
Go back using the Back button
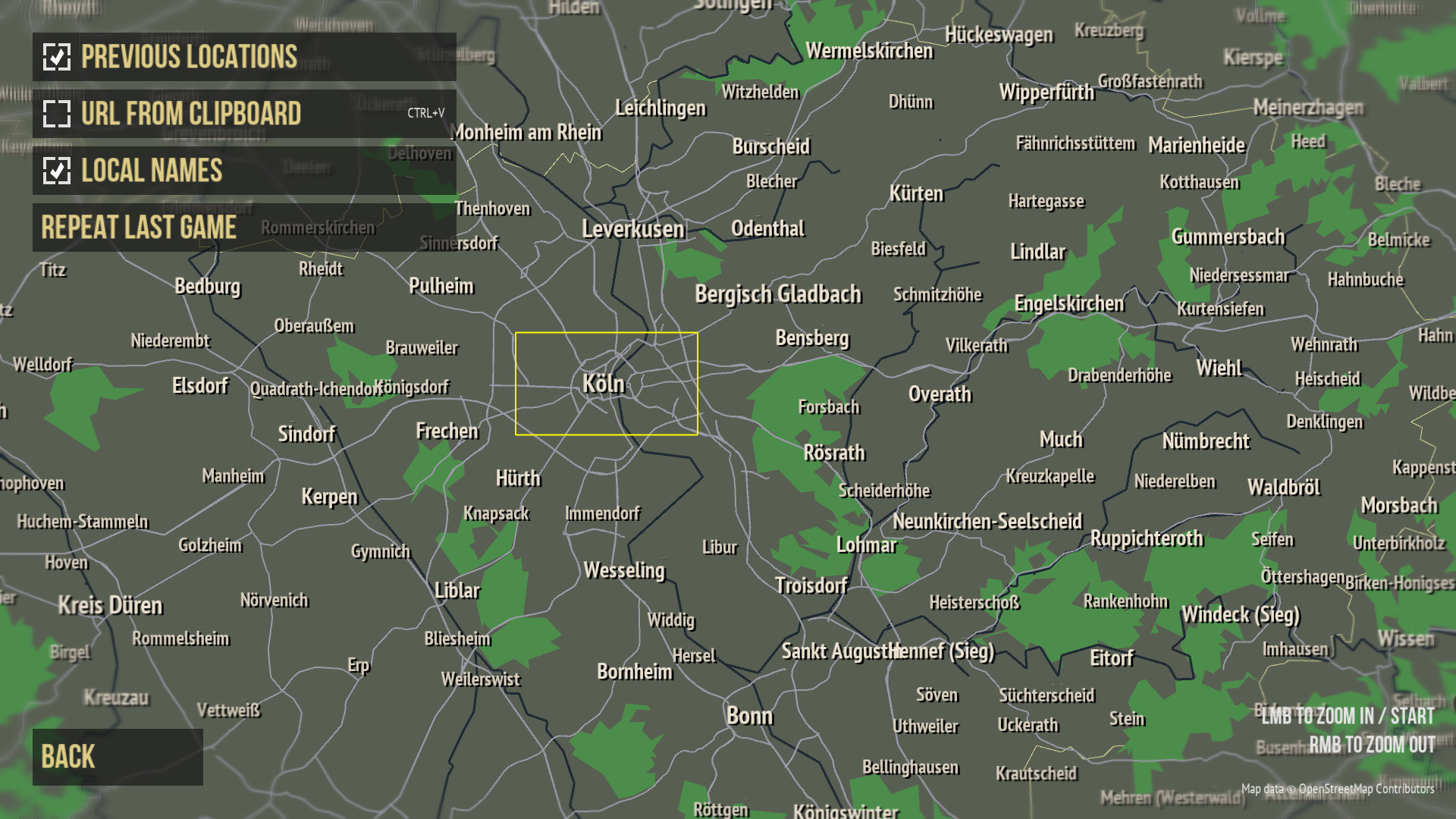point(118,757)
